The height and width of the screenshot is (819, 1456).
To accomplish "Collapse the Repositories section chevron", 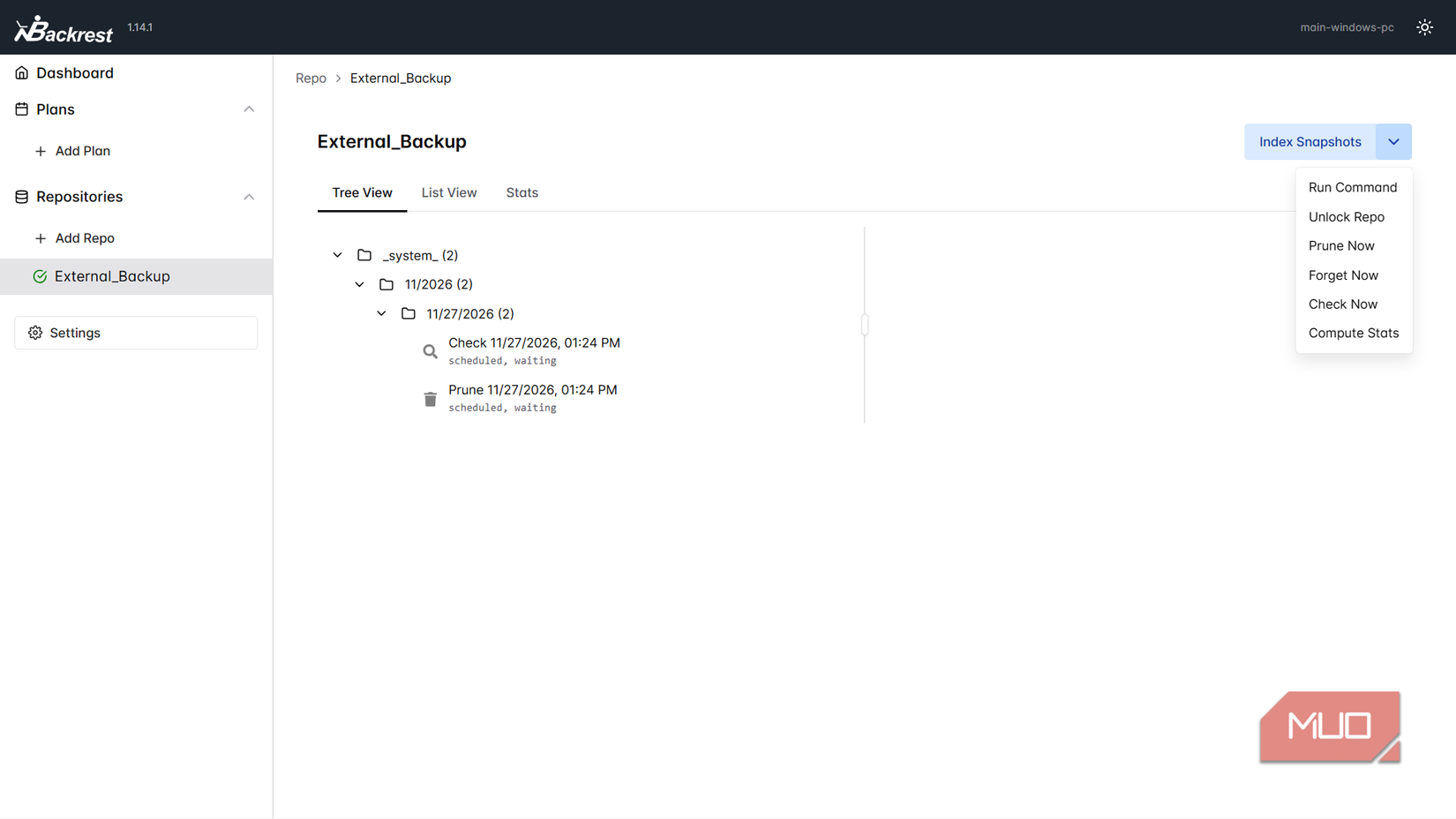I will (x=249, y=197).
